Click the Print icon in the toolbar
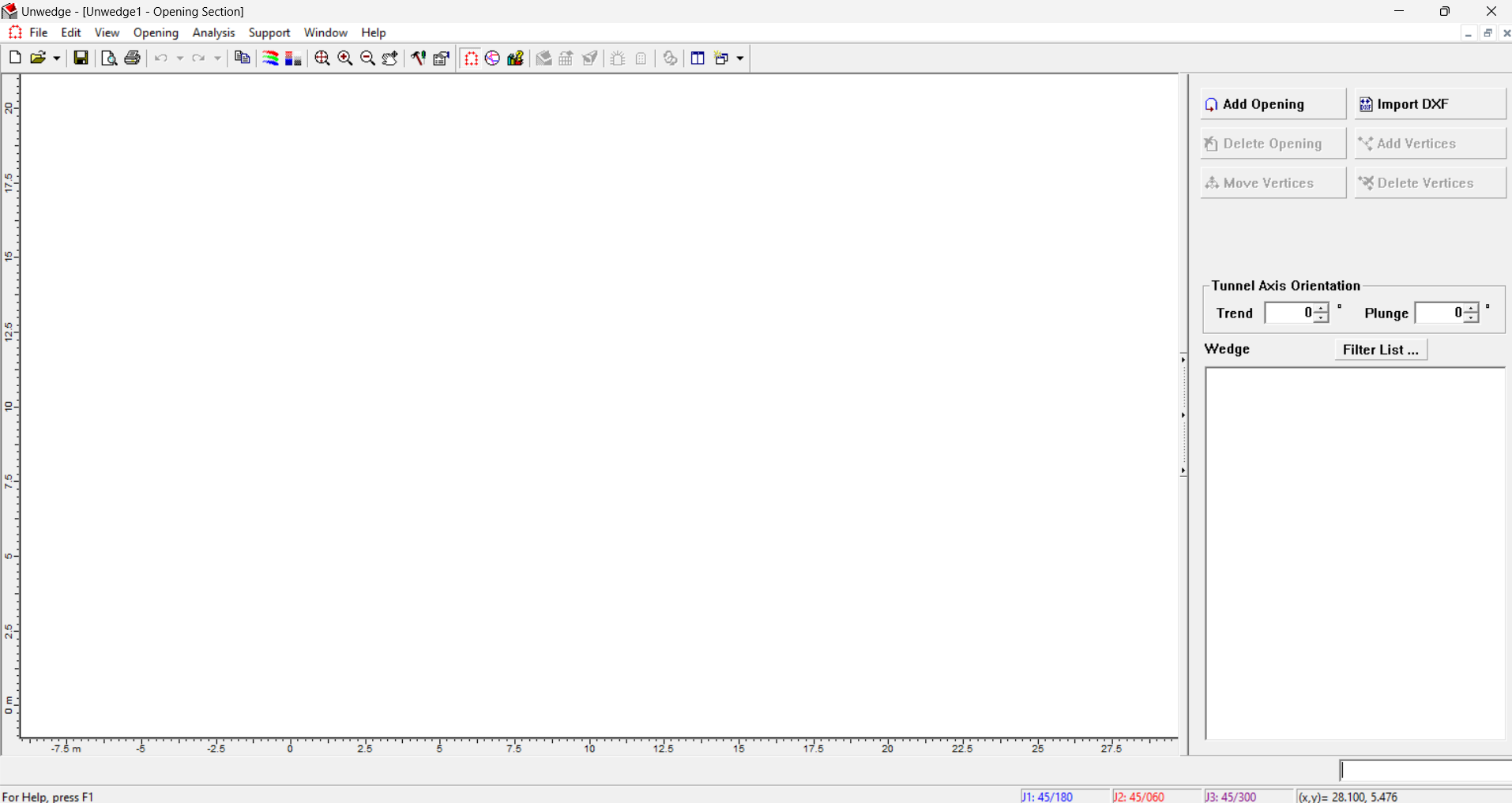This screenshot has width=1512, height=803. pos(132,58)
